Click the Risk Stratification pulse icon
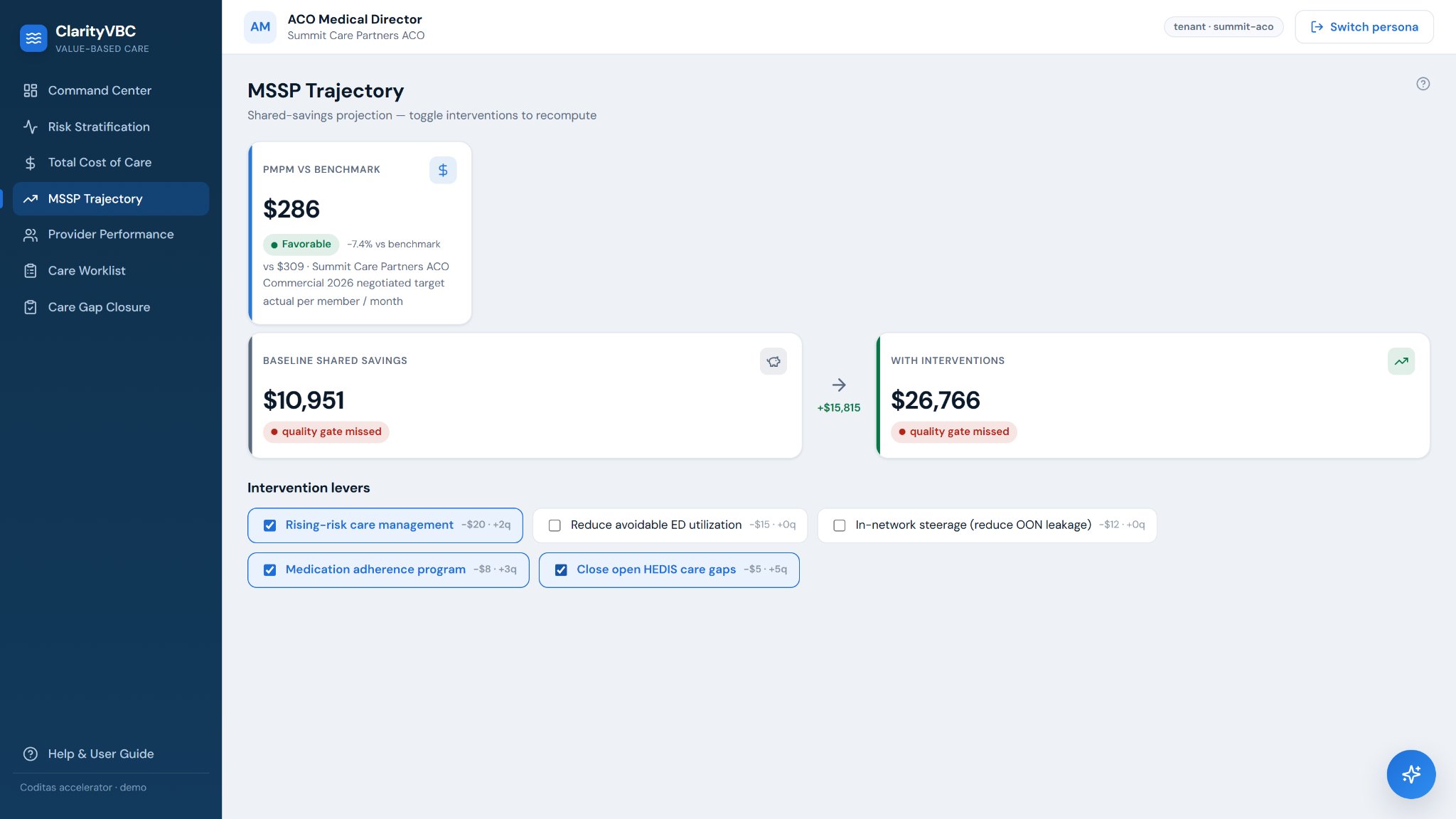This screenshot has height=819, width=1456. point(31,127)
